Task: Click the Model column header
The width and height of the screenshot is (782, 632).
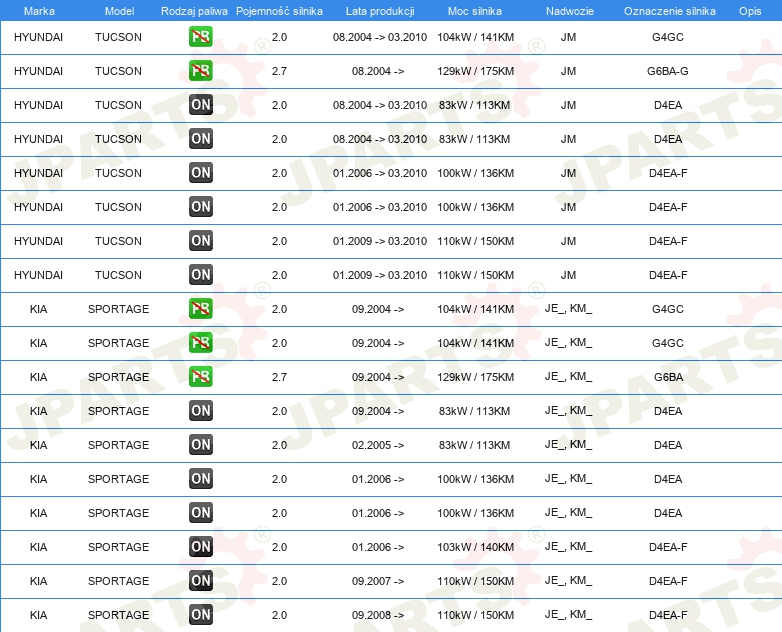Action: click(x=119, y=11)
